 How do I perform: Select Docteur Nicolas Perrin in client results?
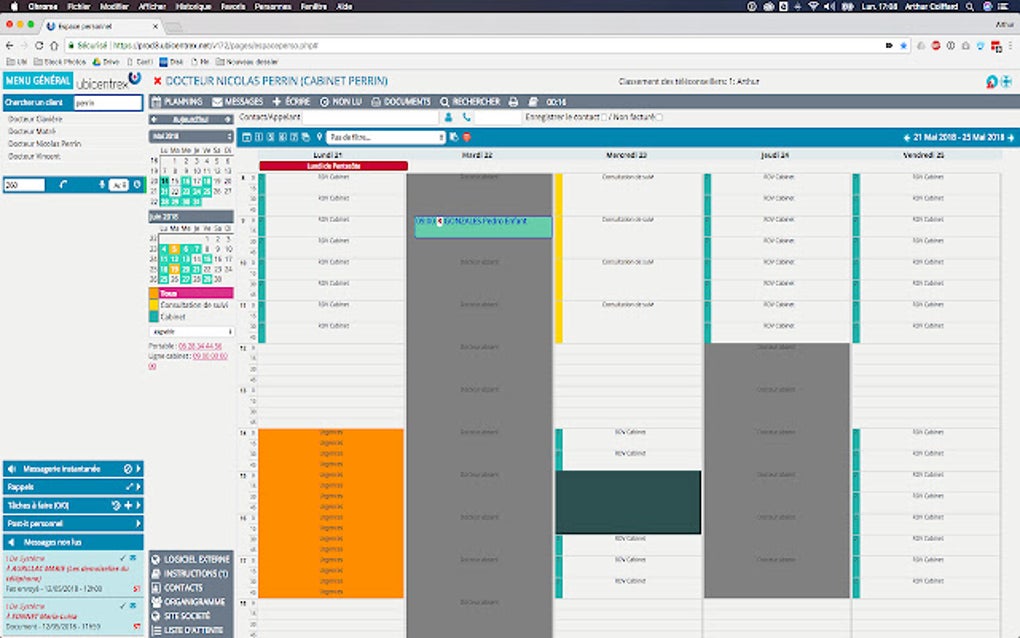[45, 144]
